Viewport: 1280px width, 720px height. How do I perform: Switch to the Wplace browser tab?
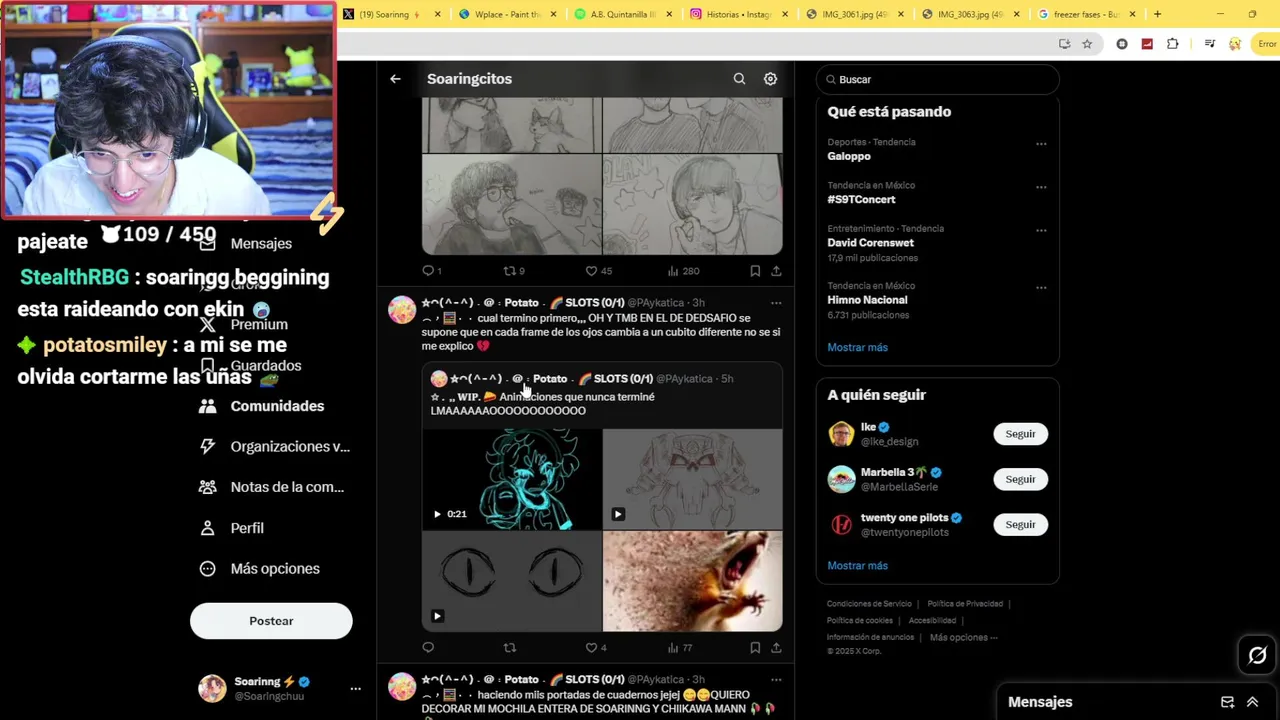pyautogui.click(x=507, y=14)
